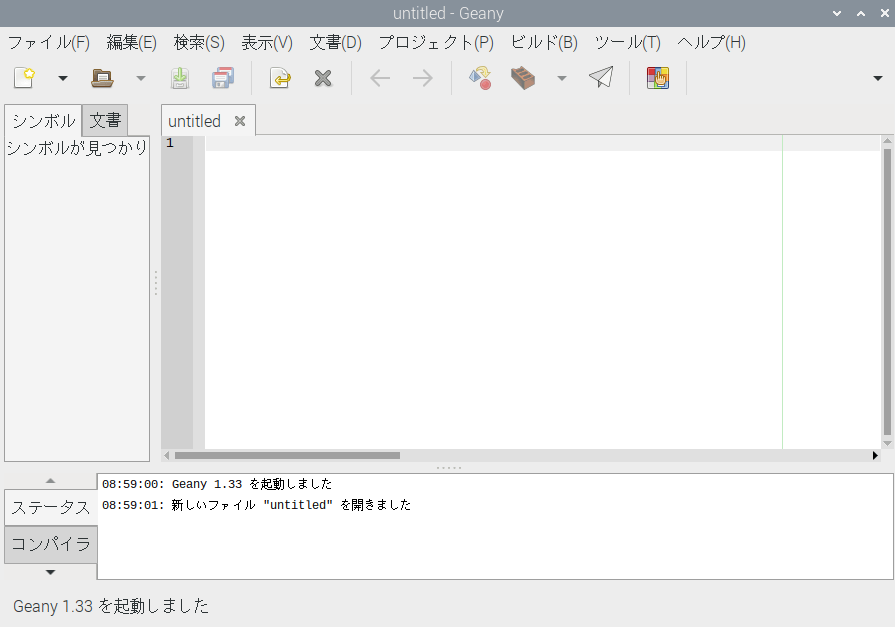
Task: Expand the recent files arrow beside Open
Action: [140, 78]
